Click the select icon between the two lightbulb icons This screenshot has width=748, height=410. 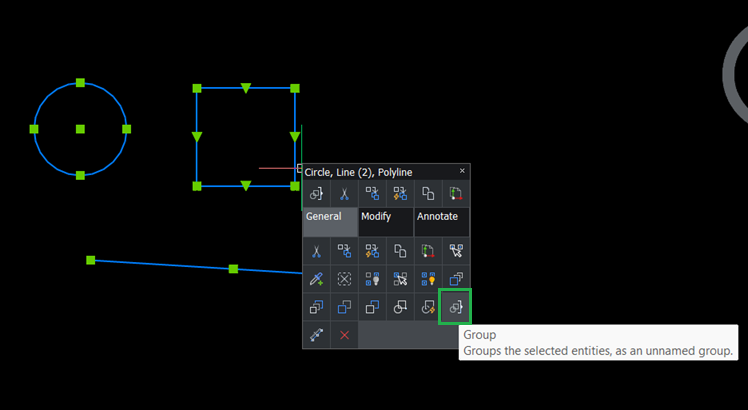coord(400,279)
